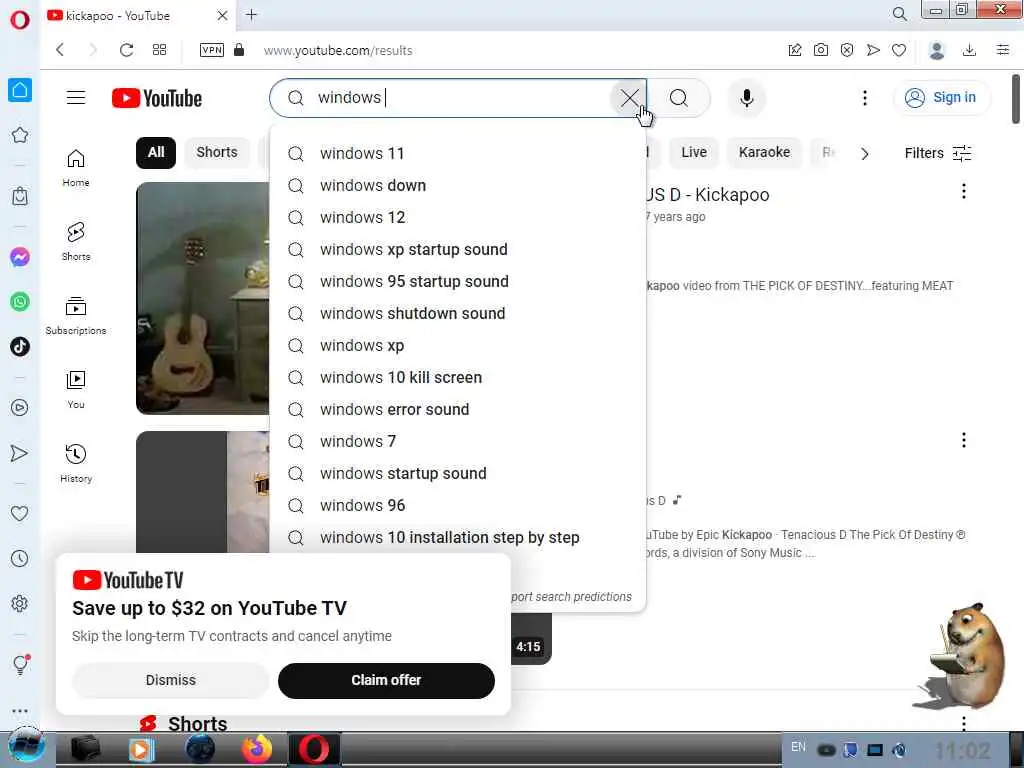
Task: Open a new tab with the plus button
Action: click(x=251, y=15)
